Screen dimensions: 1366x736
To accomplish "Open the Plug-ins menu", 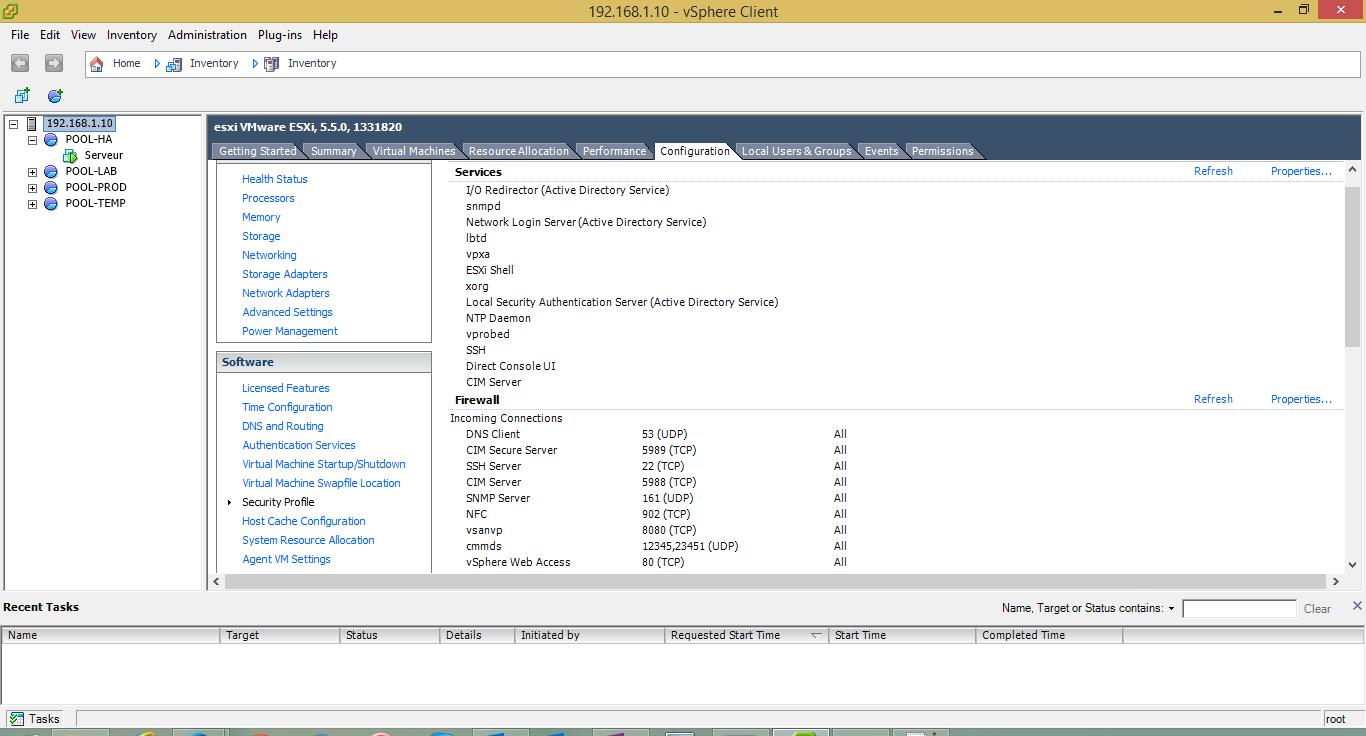I will [x=280, y=34].
